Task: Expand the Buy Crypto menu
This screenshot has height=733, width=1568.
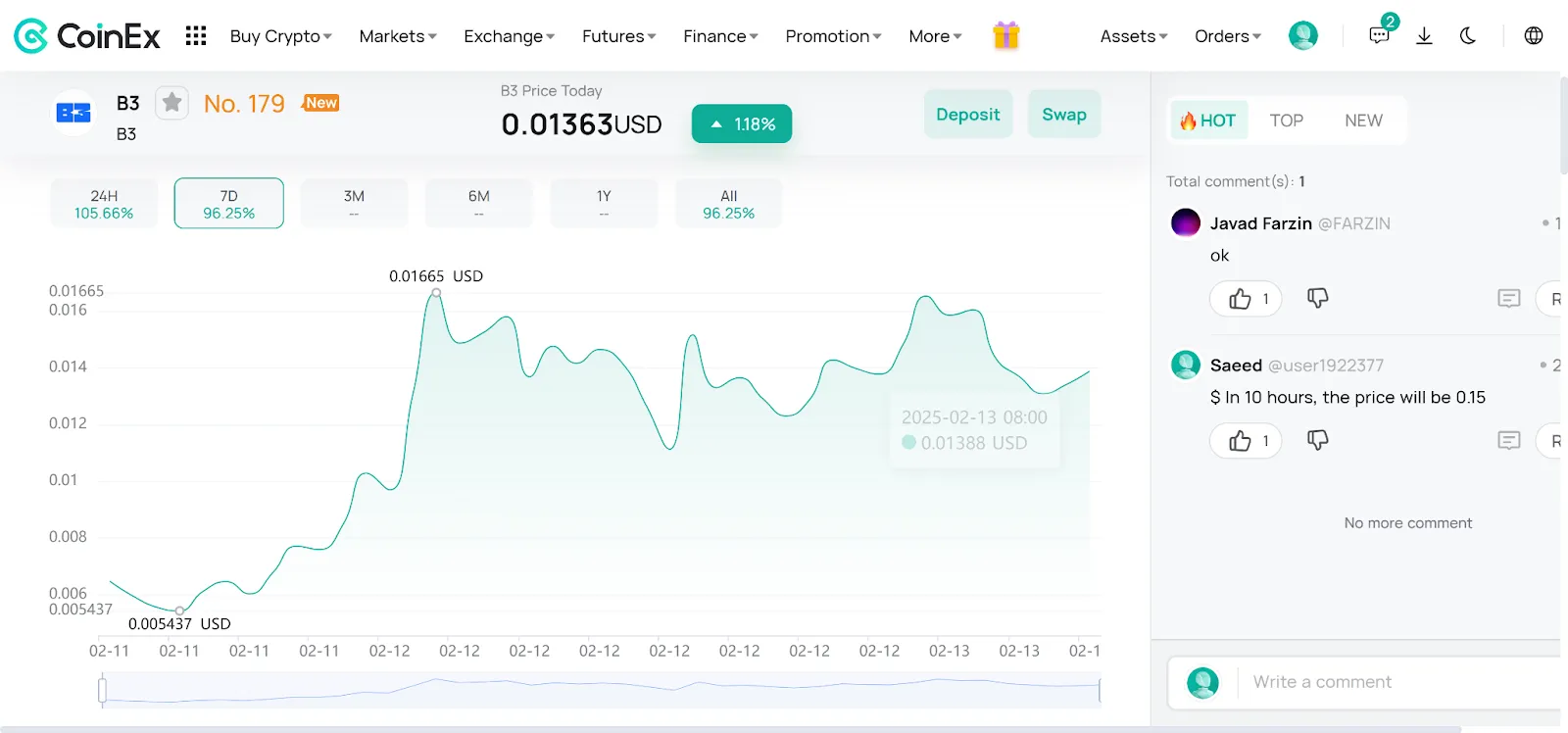Action: click(x=280, y=36)
